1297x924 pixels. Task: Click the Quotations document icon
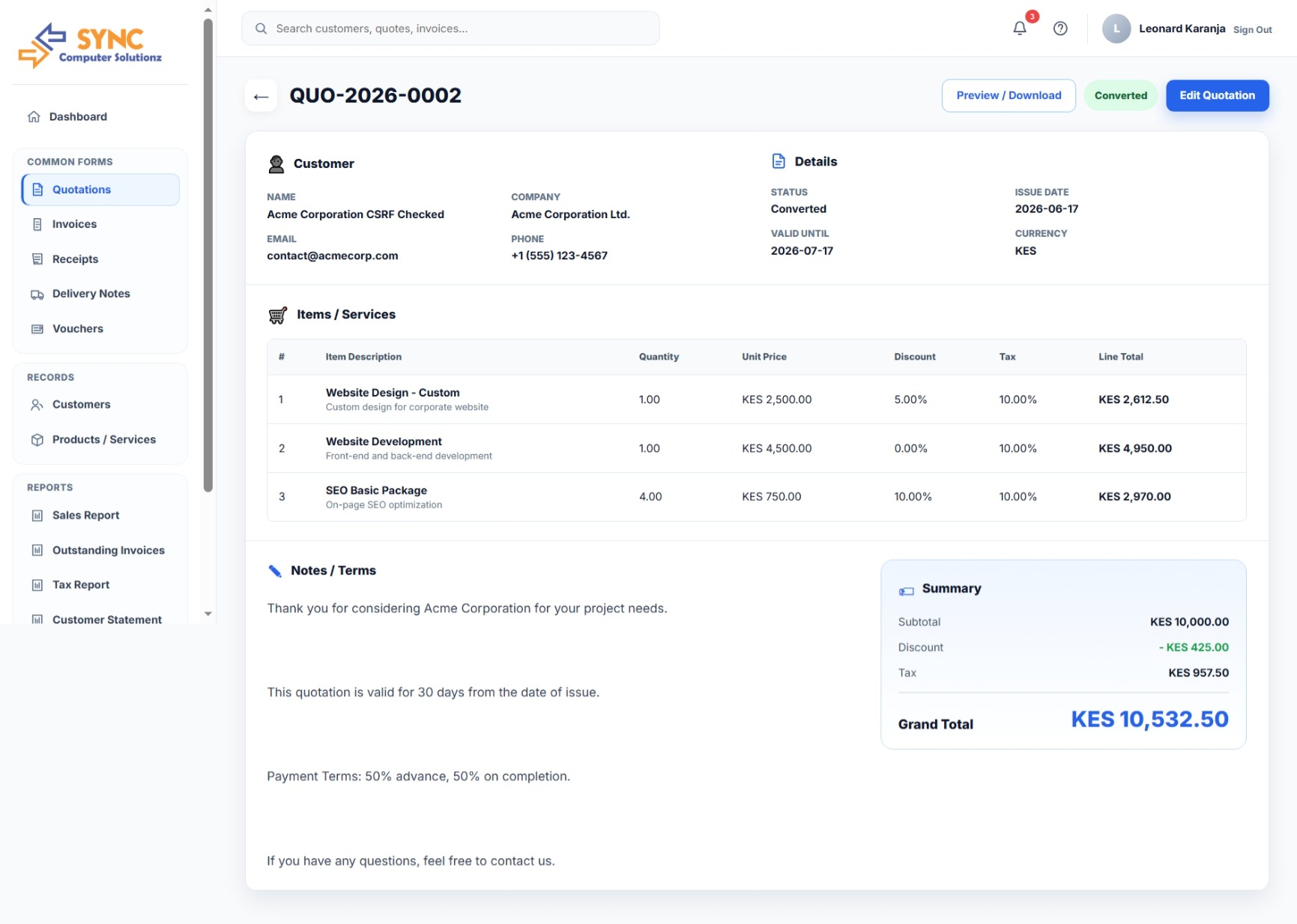[x=37, y=190]
